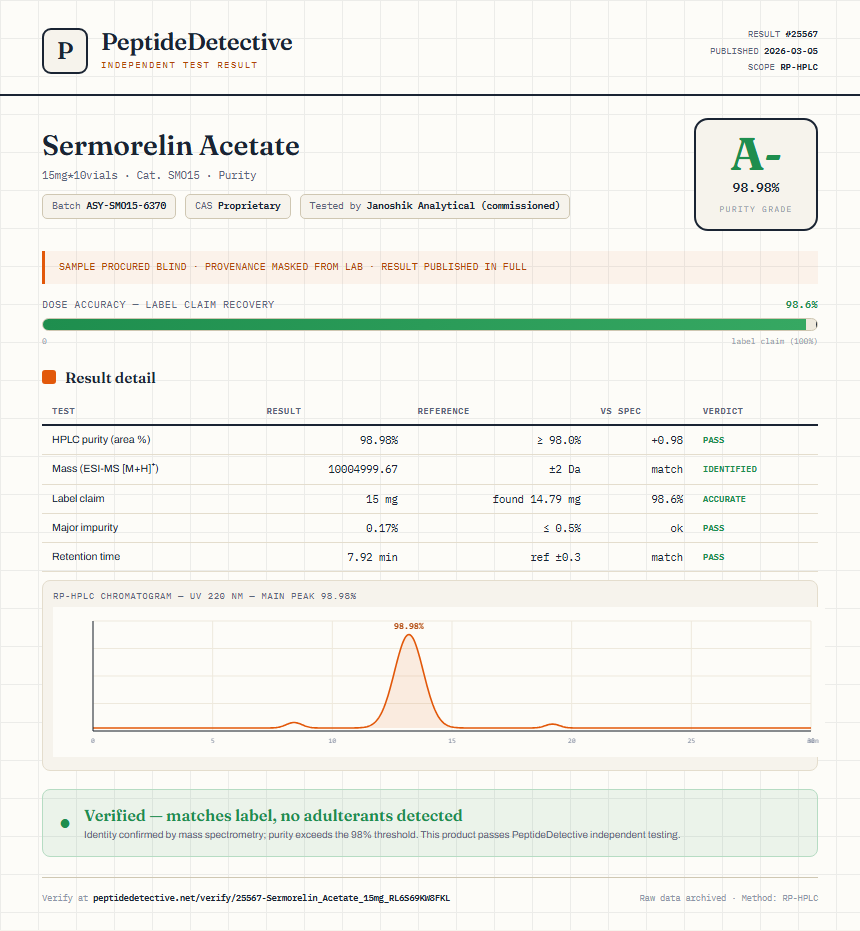Click the Tested by Janoshik Analytical chip

click(435, 206)
